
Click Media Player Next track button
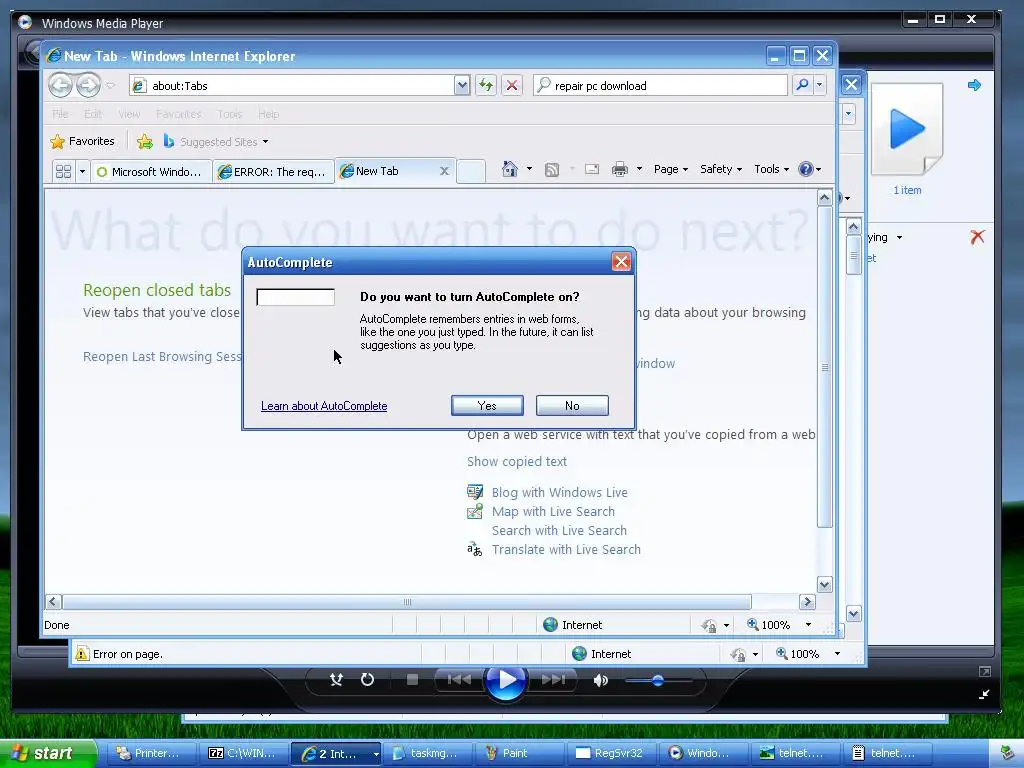(x=553, y=680)
